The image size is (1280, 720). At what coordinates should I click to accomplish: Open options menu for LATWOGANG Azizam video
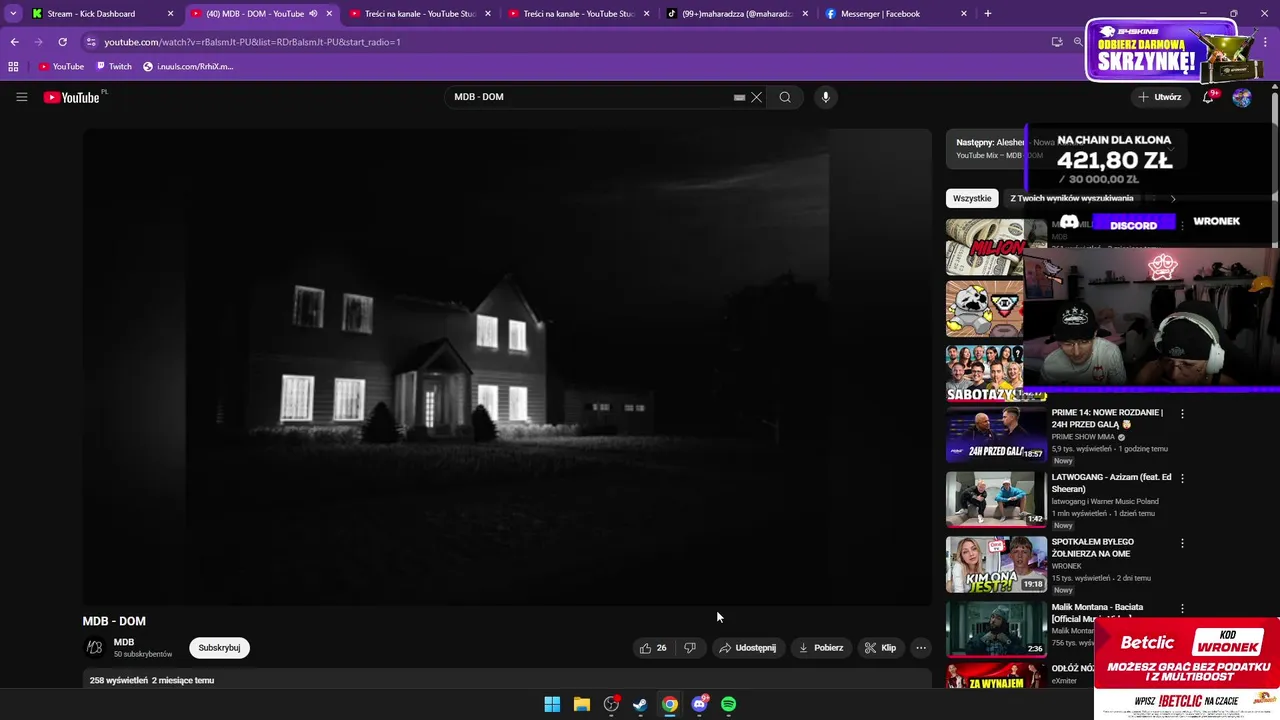tap(1182, 478)
